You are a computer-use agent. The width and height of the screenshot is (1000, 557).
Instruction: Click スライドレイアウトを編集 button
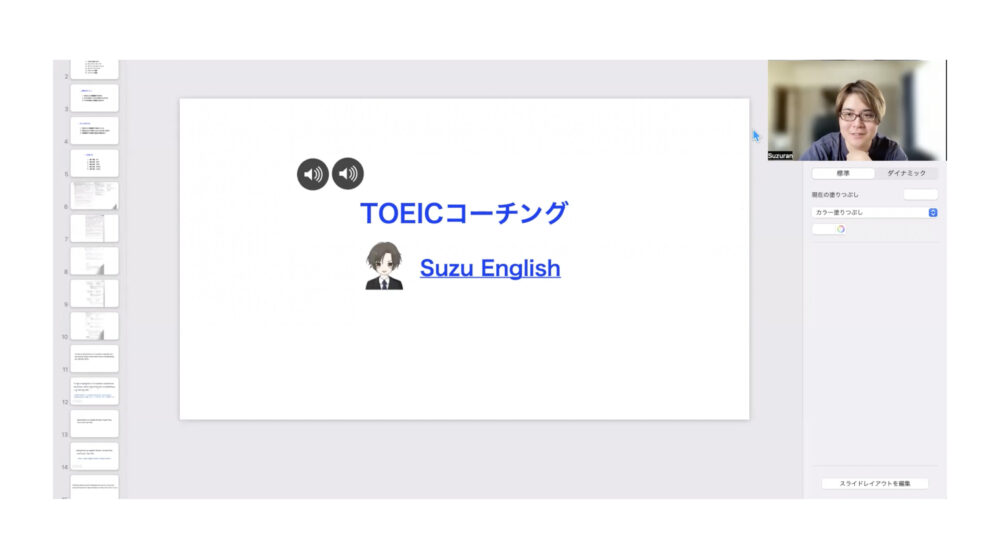pyautogui.click(x=874, y=484)
